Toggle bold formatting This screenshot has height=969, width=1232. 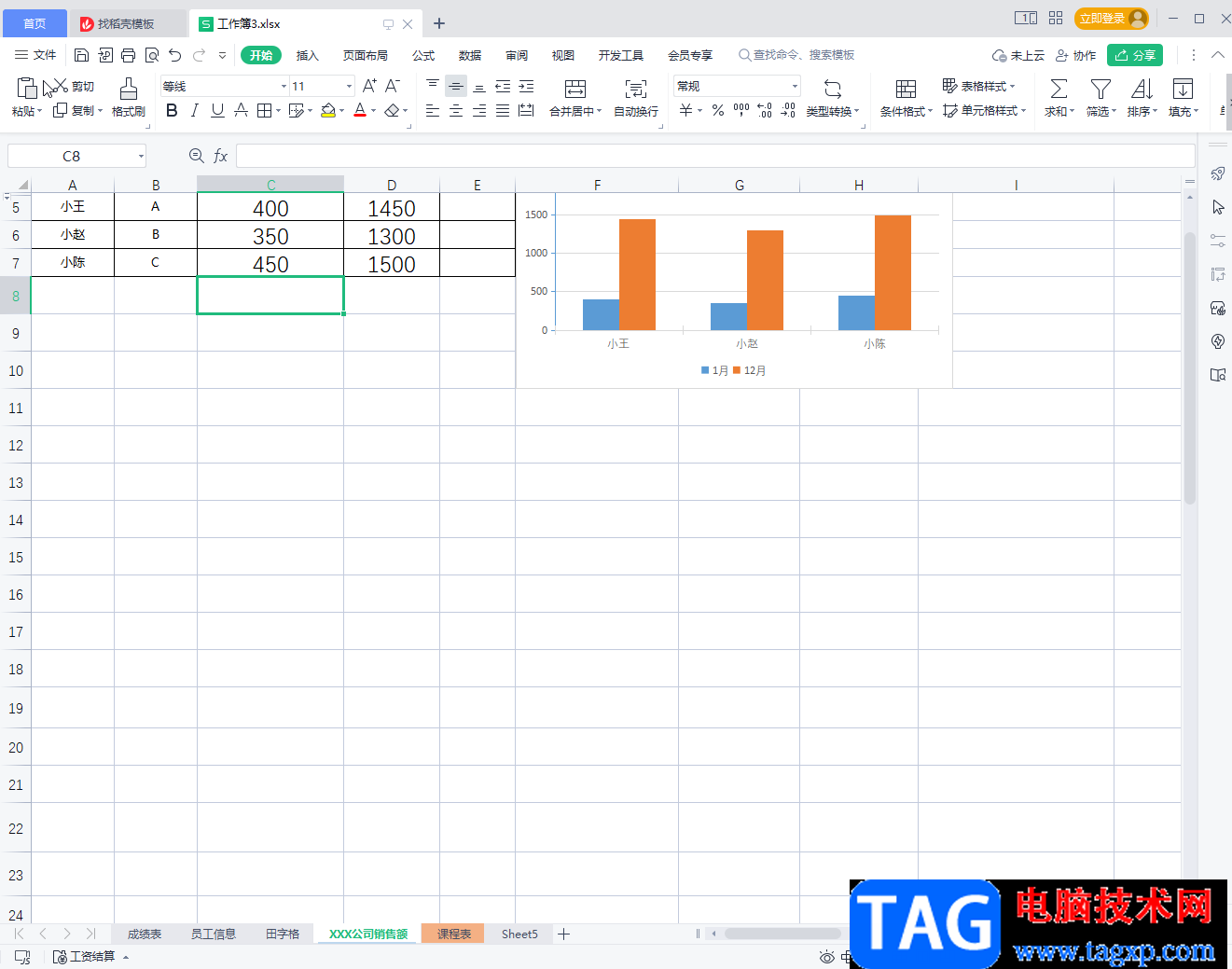pos(172,110)
